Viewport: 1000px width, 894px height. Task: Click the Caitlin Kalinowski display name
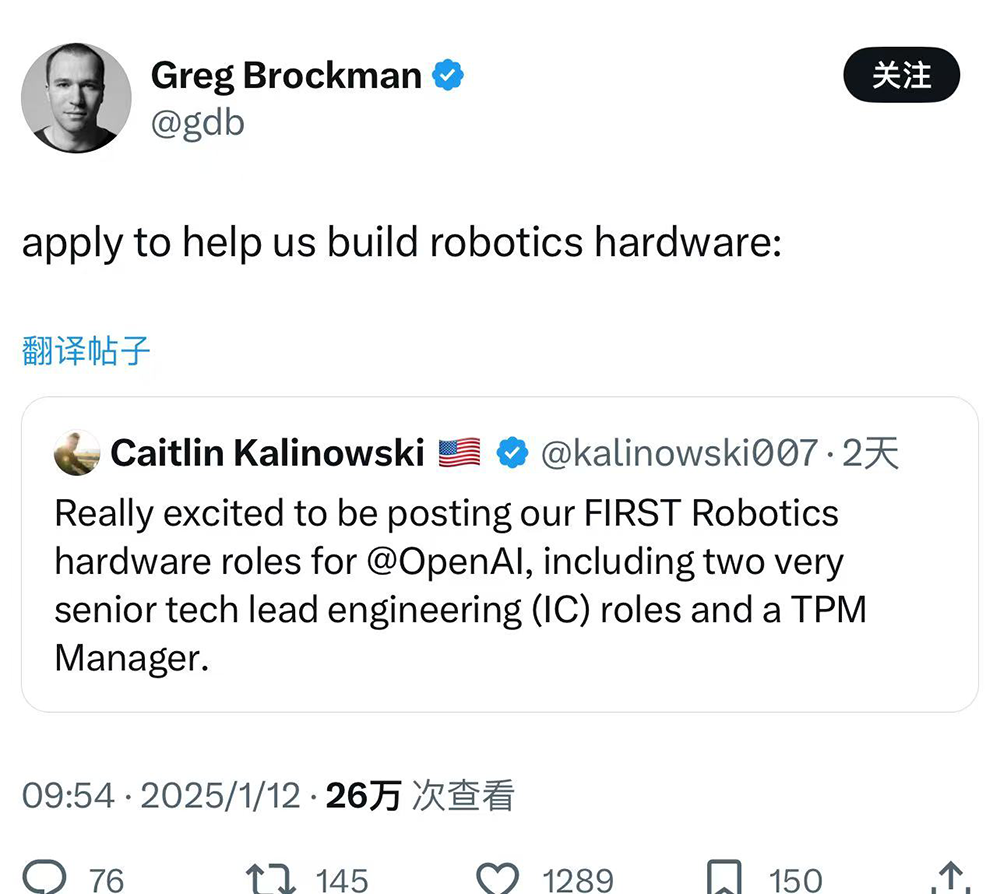tap(267, 453)
